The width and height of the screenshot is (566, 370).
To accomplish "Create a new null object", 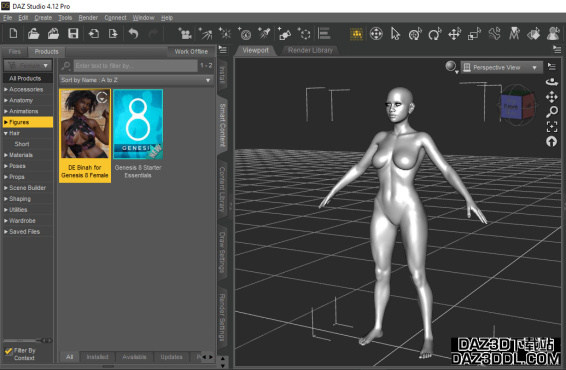I will pos(304,34).
